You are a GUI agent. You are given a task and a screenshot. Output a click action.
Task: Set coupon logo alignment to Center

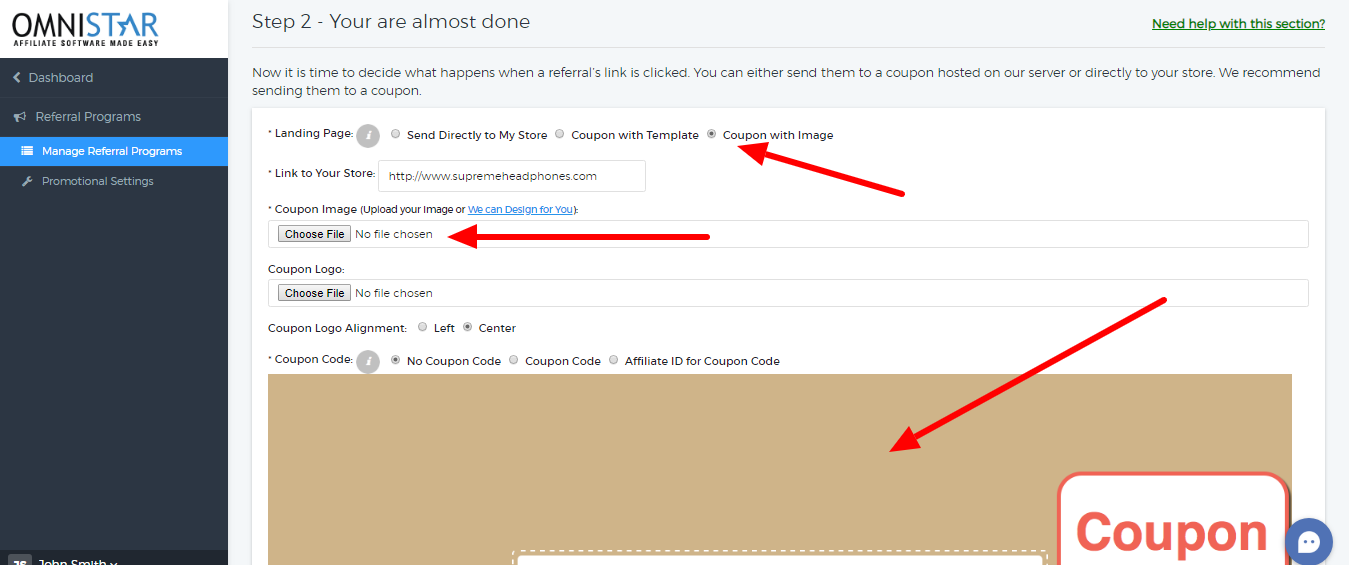(x=467, y=327)
